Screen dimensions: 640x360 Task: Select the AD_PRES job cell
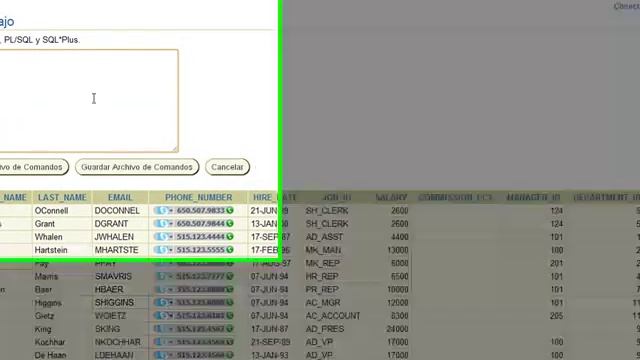click(325, 329)
